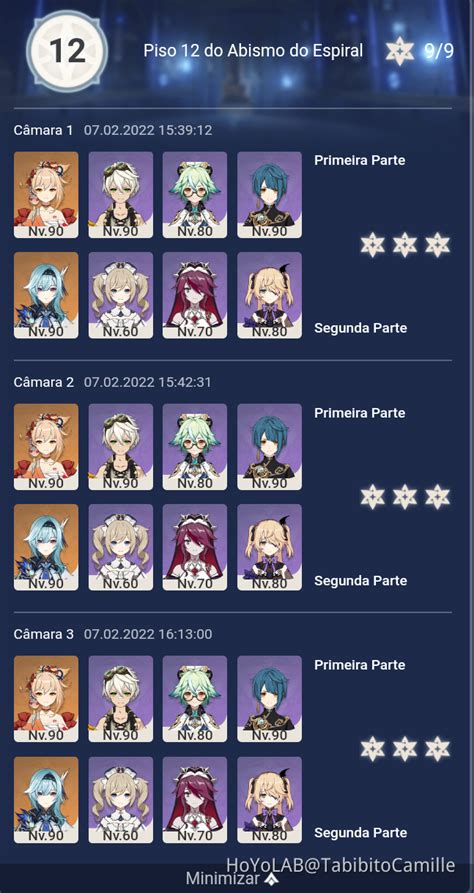Click the floor 12 badge icon
This screenshot has width=474, height=893.
coord(67,51)
